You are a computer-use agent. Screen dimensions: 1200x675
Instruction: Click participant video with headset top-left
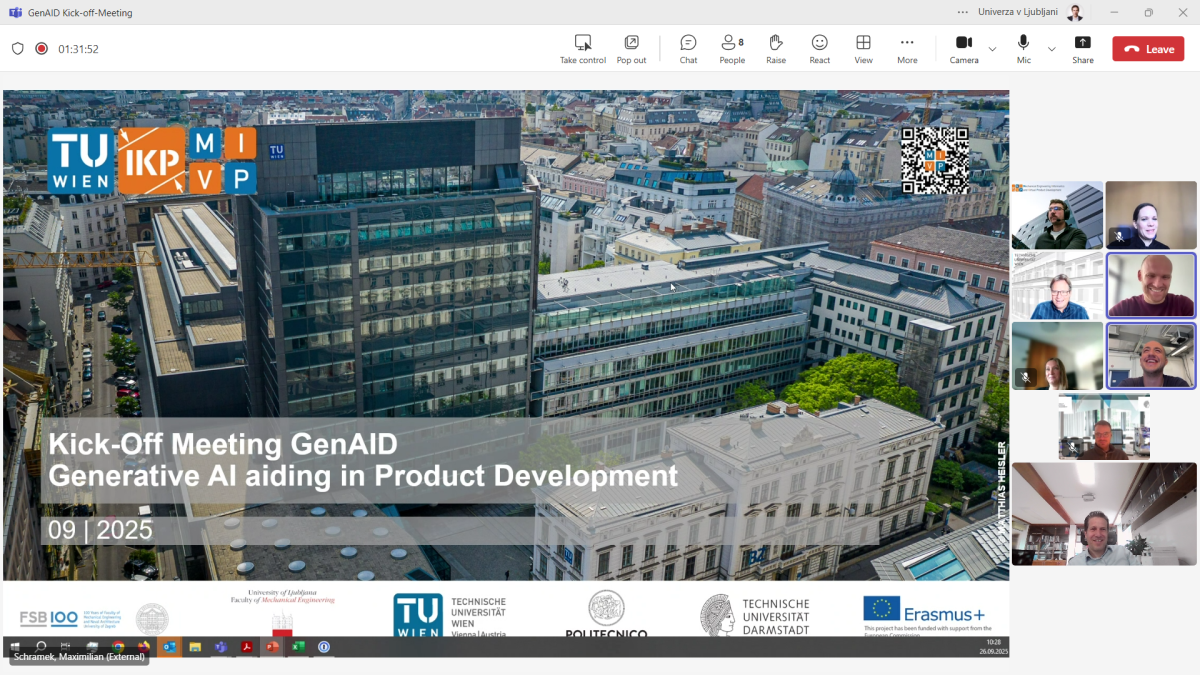pyautogui.click(x=1057, y=215)
